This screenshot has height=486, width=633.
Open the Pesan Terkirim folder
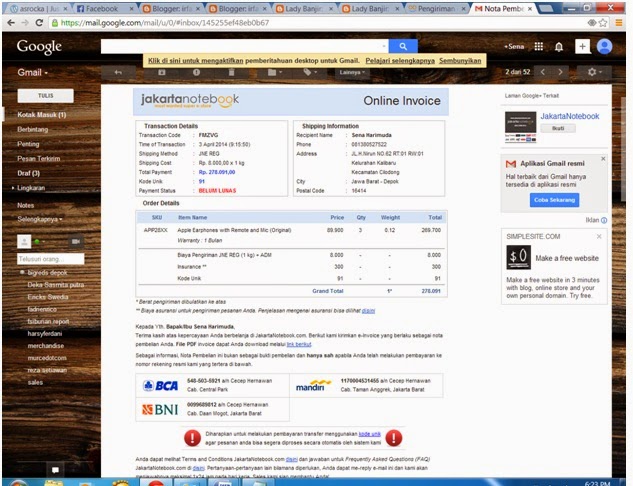click(38, 159)
